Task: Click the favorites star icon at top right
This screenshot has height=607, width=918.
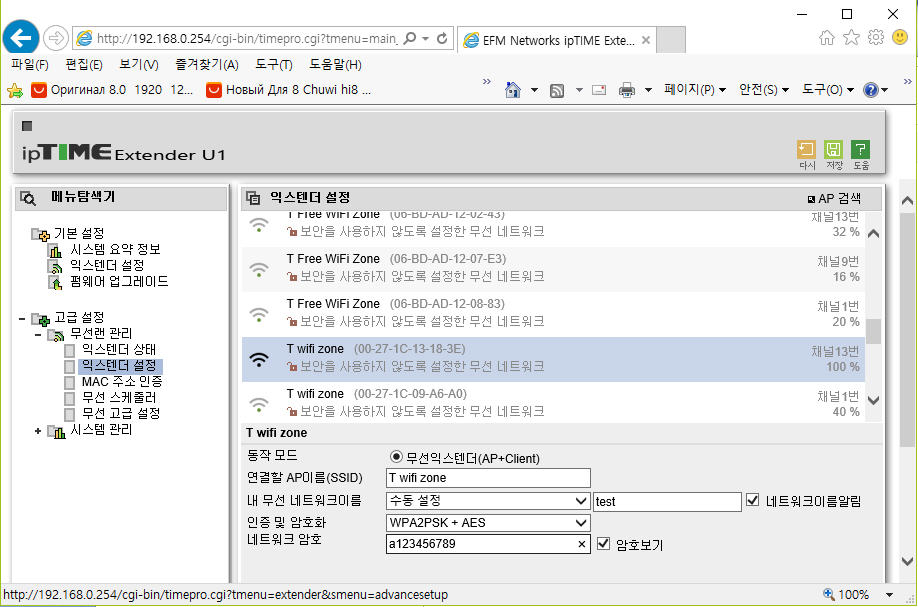Action: pos(851,38)
